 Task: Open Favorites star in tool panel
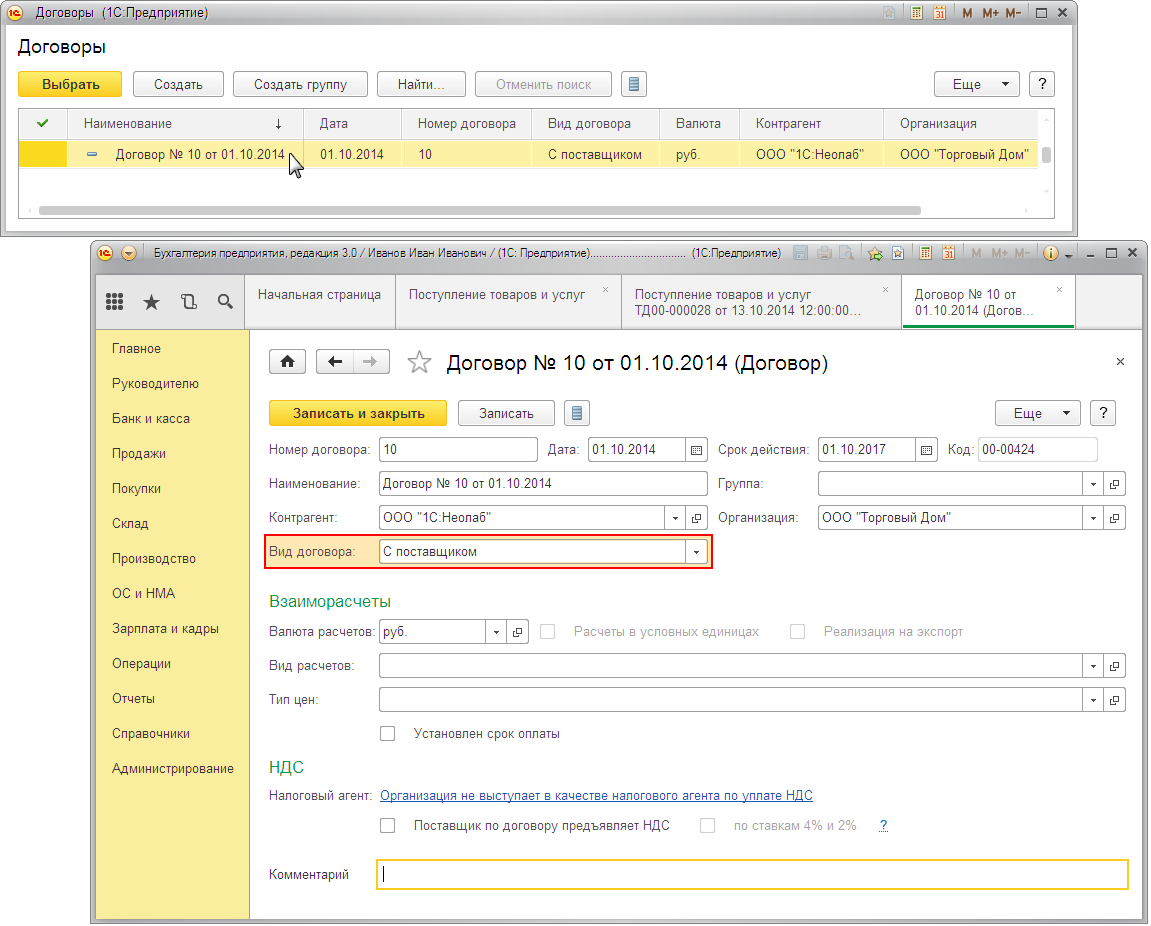point(151,302)
